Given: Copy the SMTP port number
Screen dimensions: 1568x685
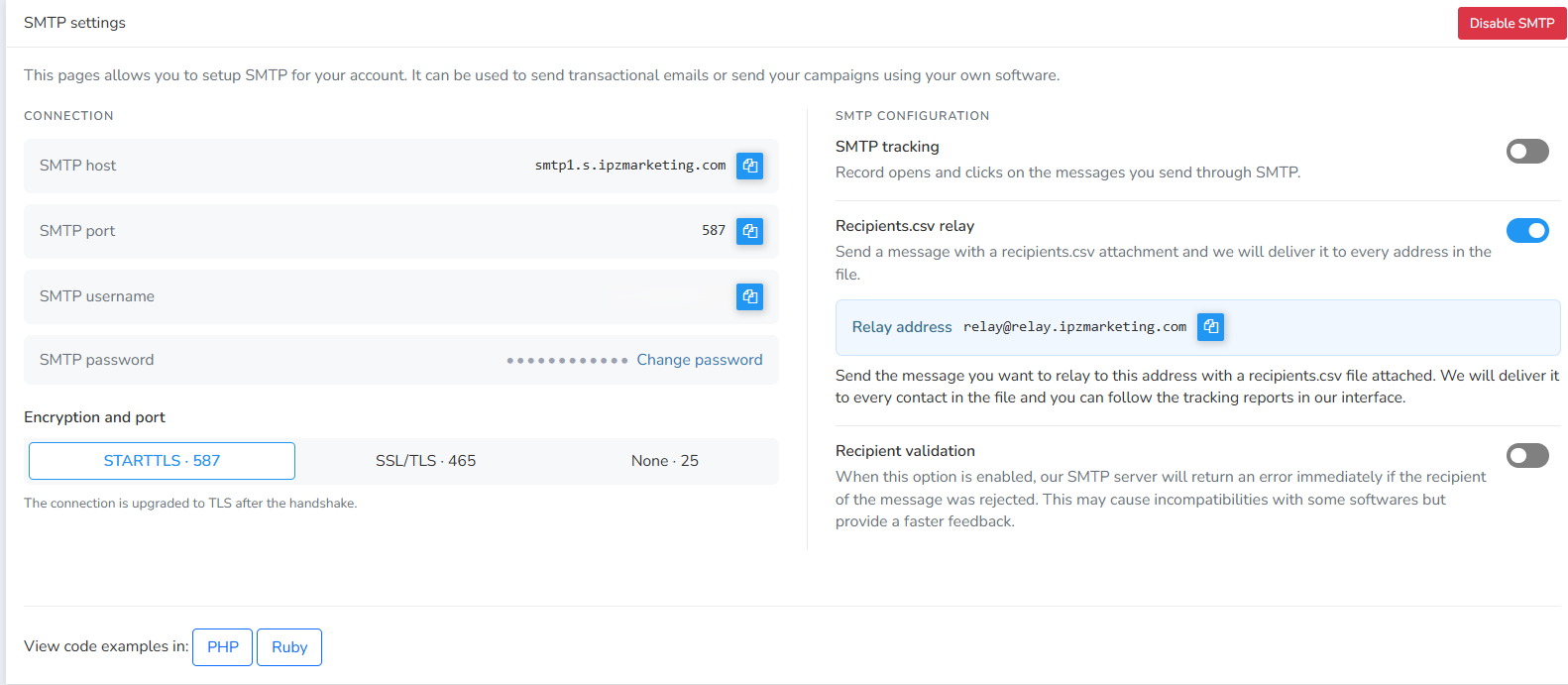Looking at the screenshot, I should click(750, 231).
